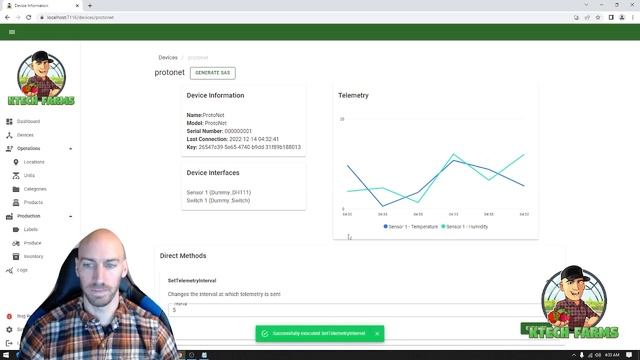Toggle Sensor 1 - Temperature legend item
The width and height of the screenshot is (640, 360).
[x=411, y=227]
